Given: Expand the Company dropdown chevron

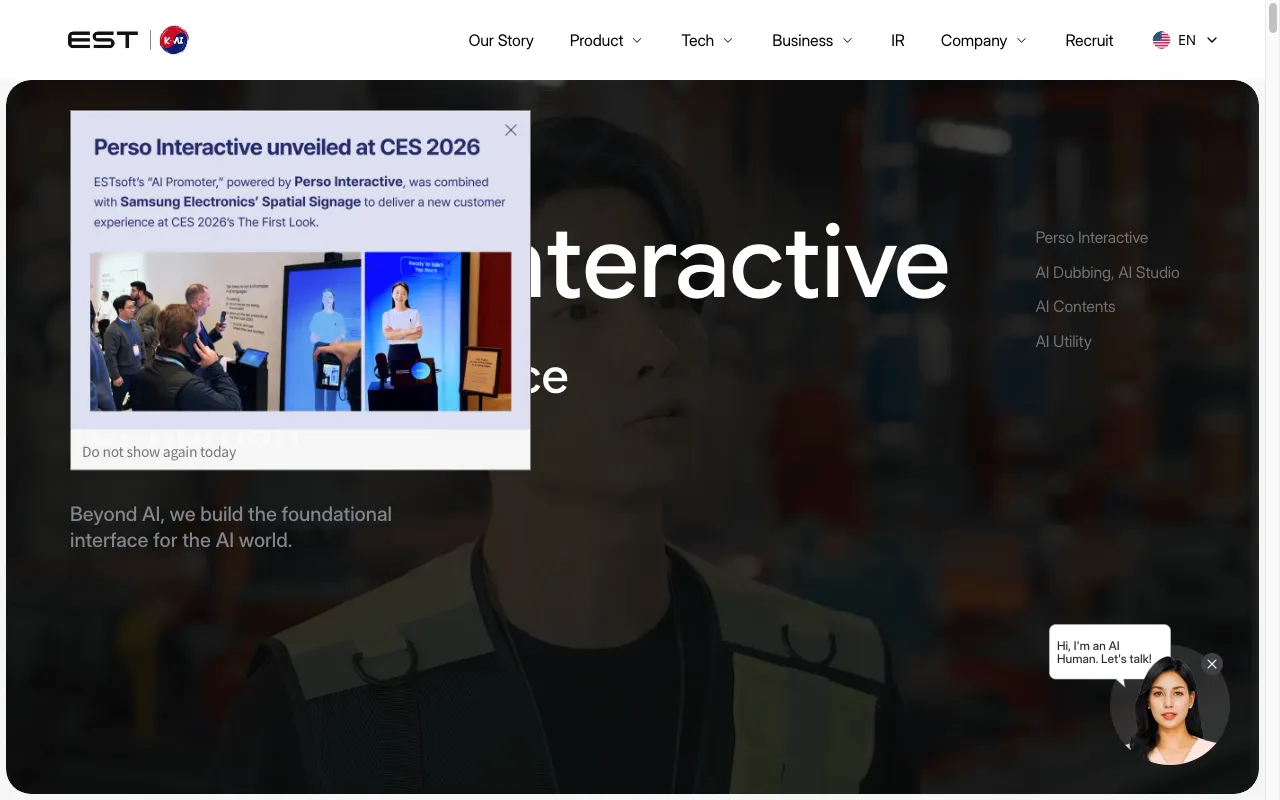Looking at the screenshot, I should click(1021, 40).
